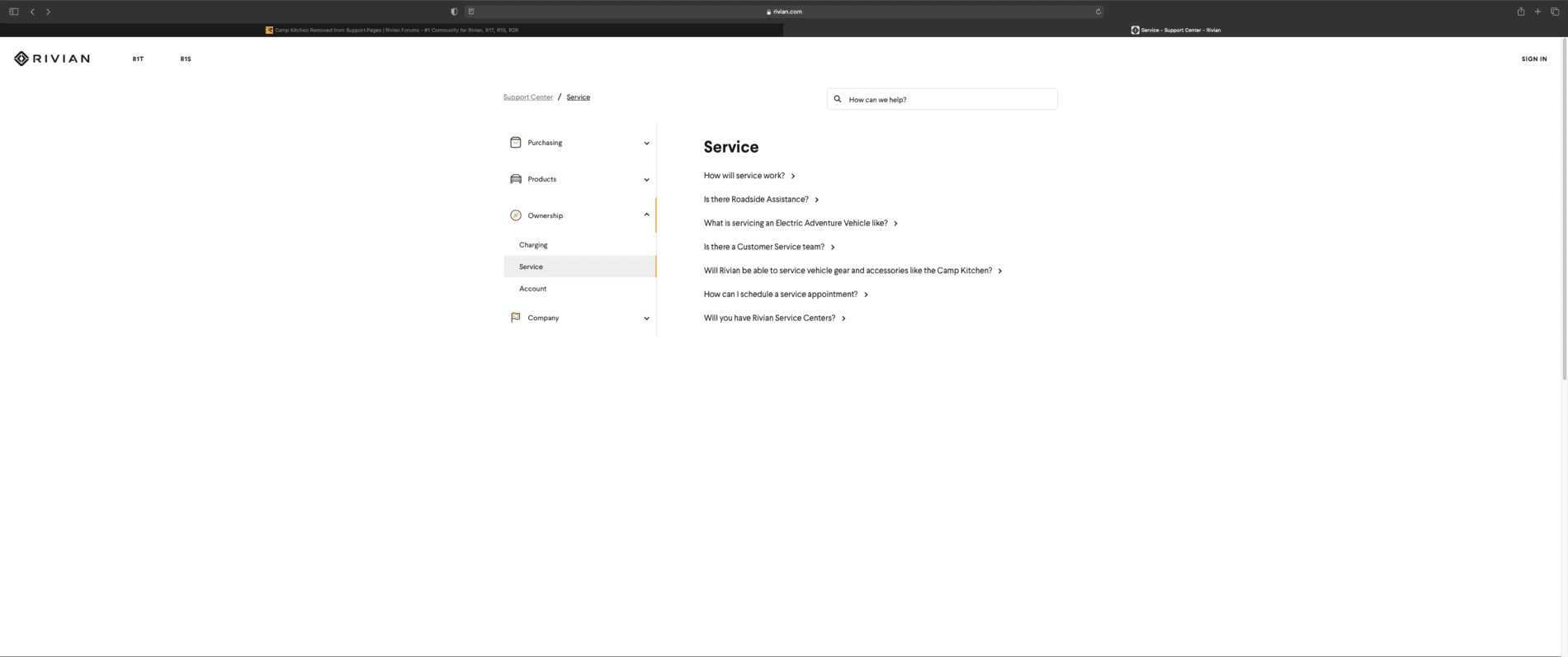Expand the Purchasing section chevron
This screenshot has height=657, width=1568.
point(646,144)
